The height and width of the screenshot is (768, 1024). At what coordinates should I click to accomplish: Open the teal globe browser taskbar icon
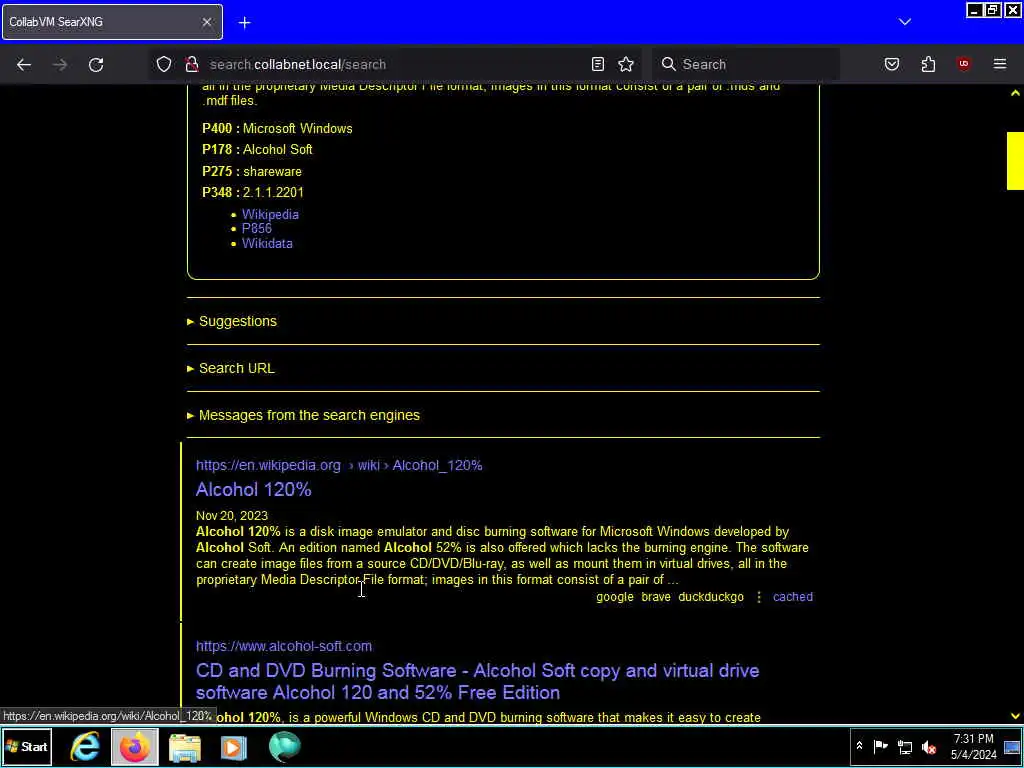point(284,747)
